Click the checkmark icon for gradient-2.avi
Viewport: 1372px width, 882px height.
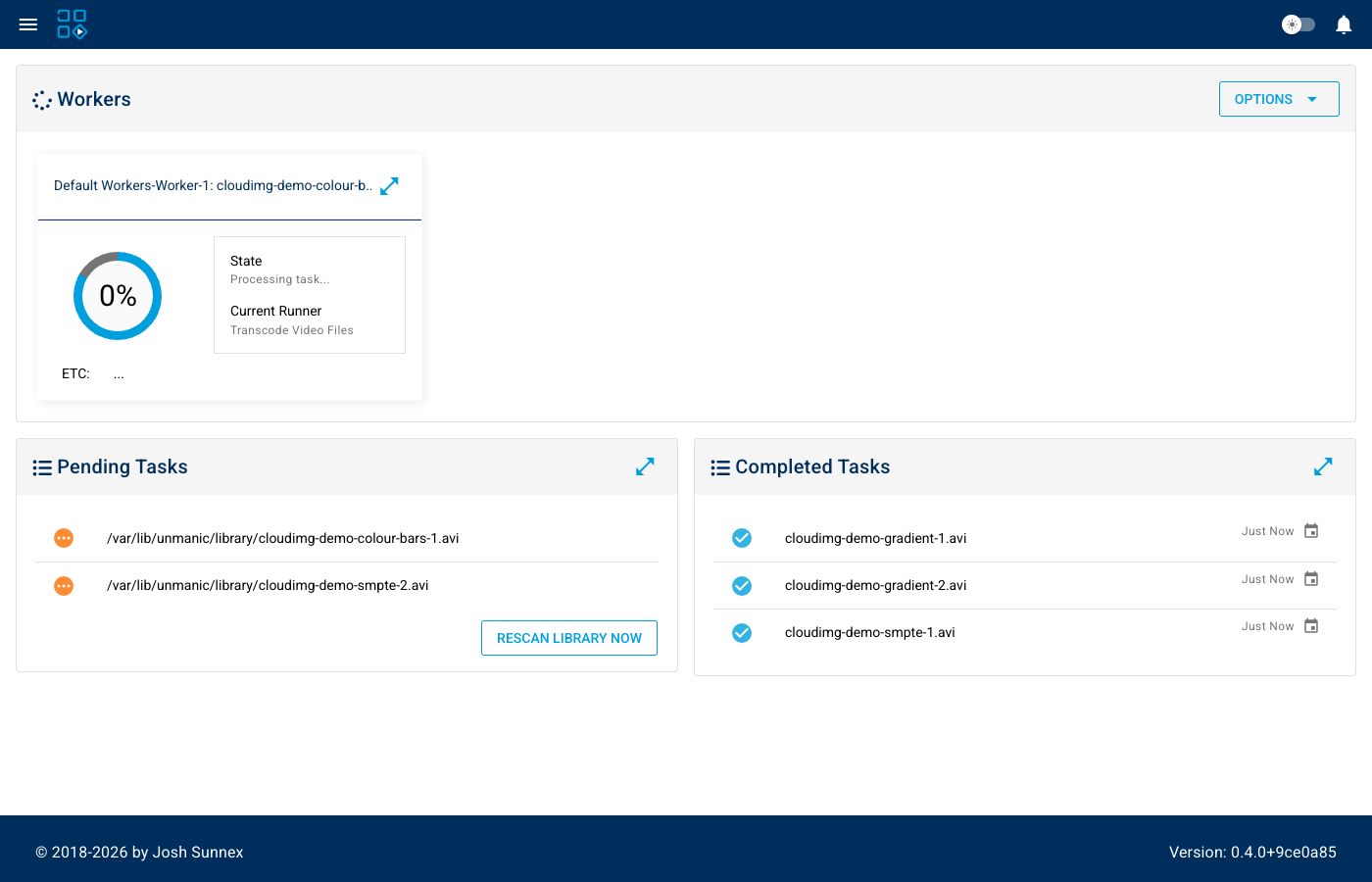(x=742, y=585)
